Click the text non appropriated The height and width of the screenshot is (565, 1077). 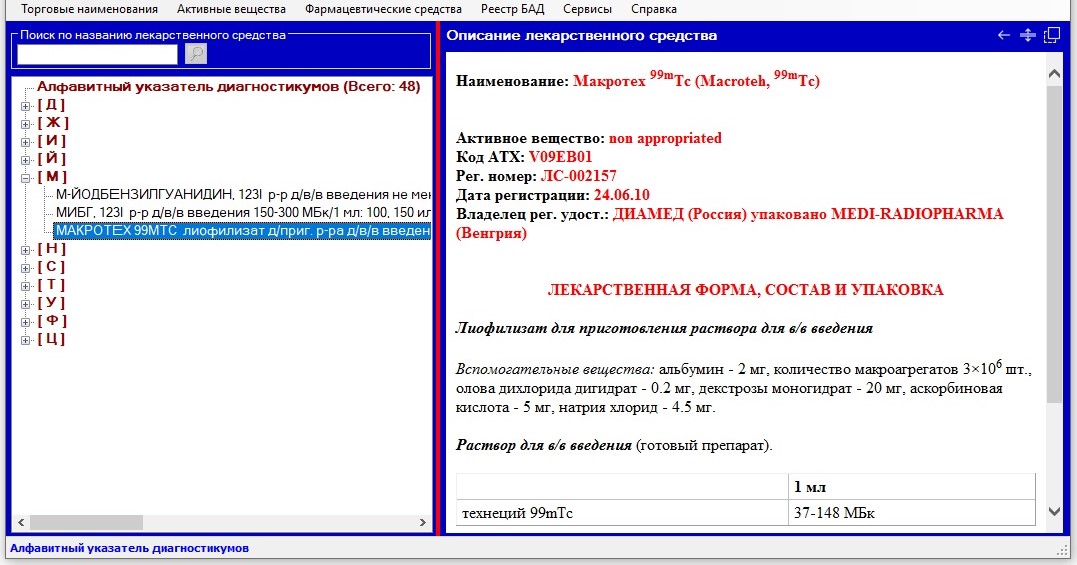pos(665,138)
